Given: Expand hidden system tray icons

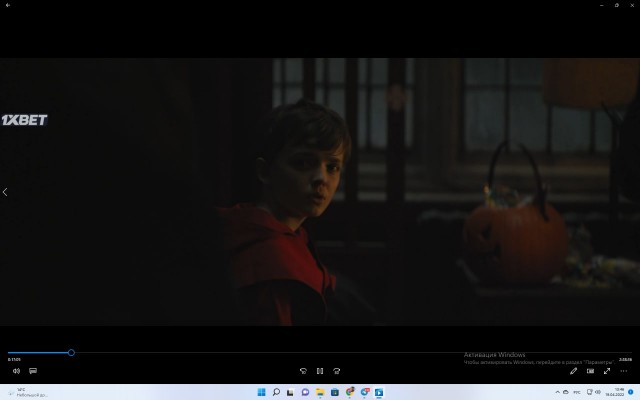Looking at the screenshot, I should tap(557, 392).
